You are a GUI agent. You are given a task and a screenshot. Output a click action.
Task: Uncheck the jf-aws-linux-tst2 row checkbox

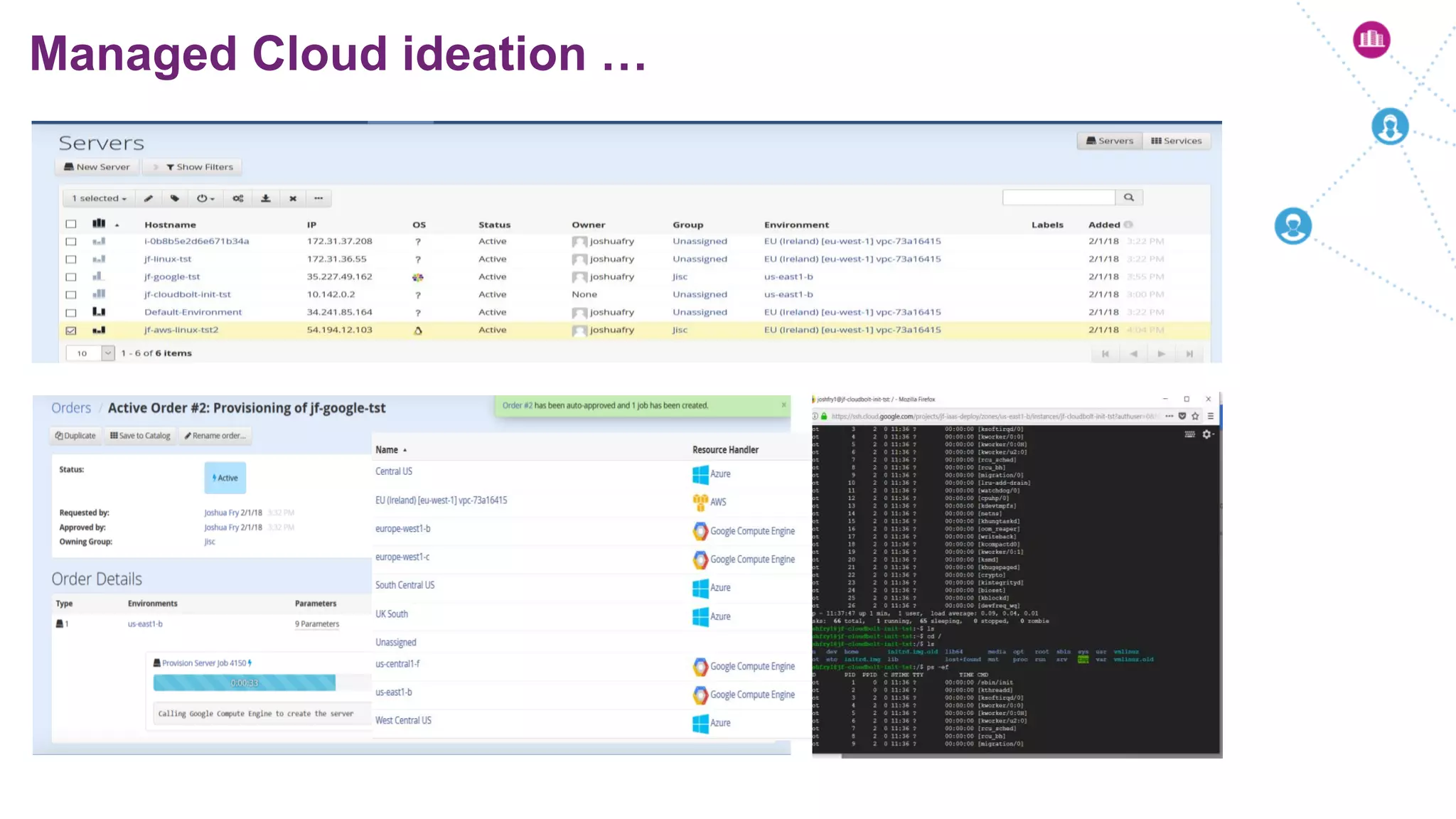71,331
